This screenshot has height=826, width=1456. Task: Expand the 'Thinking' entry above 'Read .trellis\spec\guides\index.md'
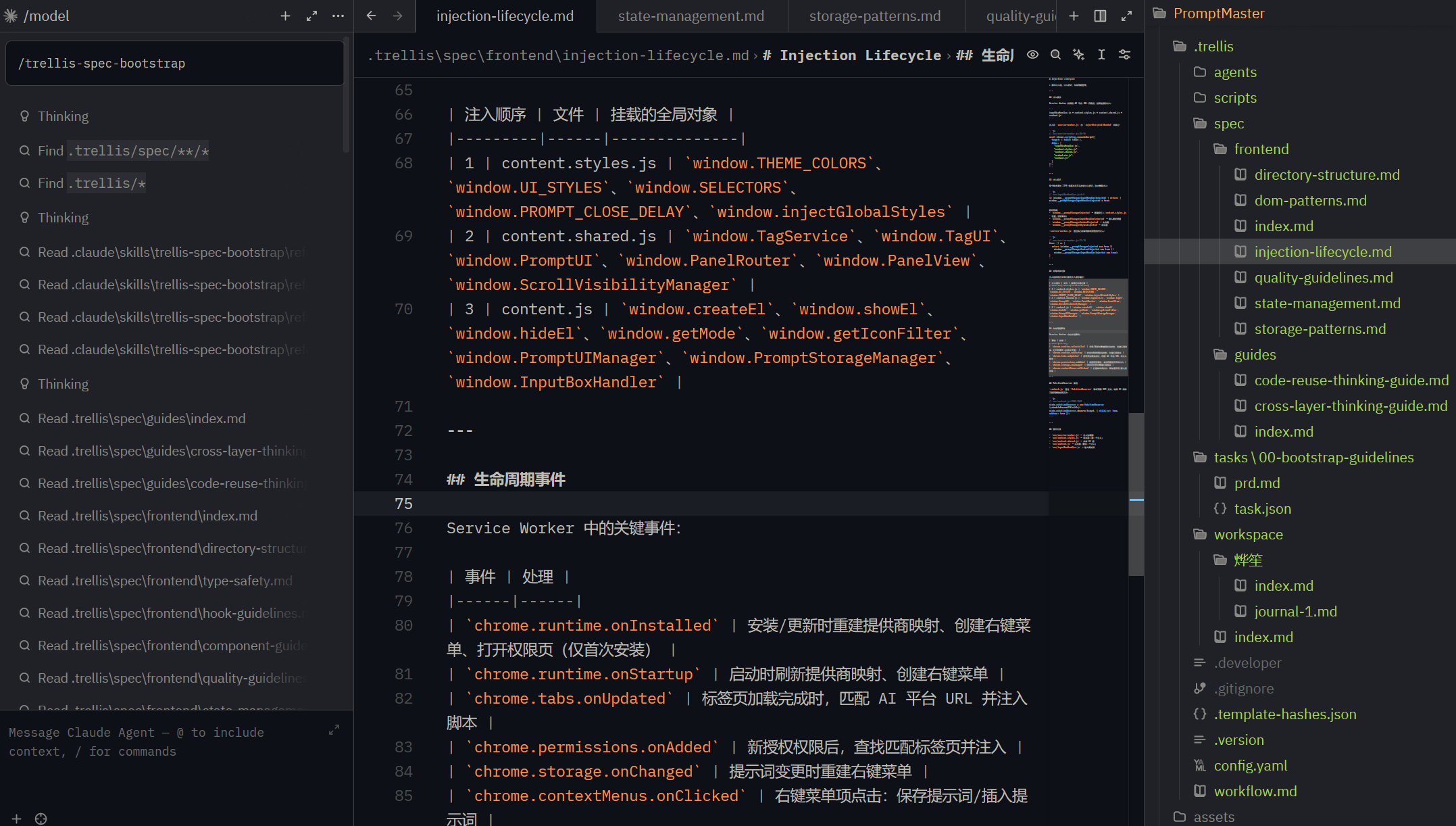(63, 384)
